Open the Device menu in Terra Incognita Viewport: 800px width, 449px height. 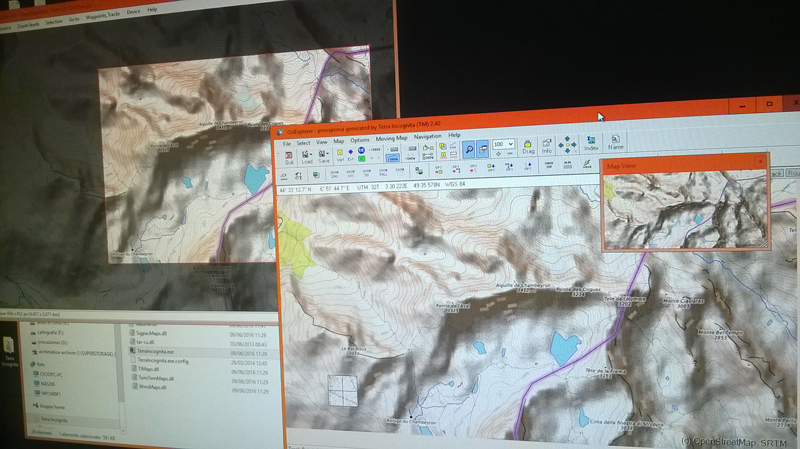point(133,12)
